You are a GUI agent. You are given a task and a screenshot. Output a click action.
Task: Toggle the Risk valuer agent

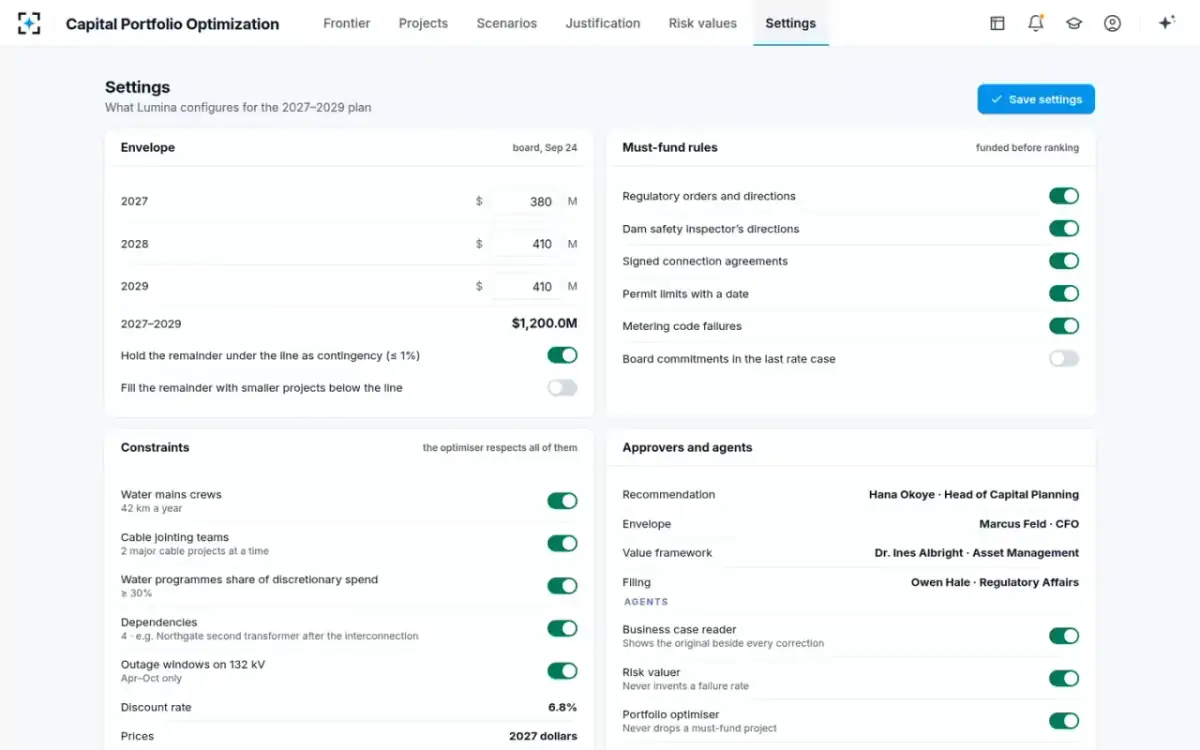click(x=1064, y=679)
